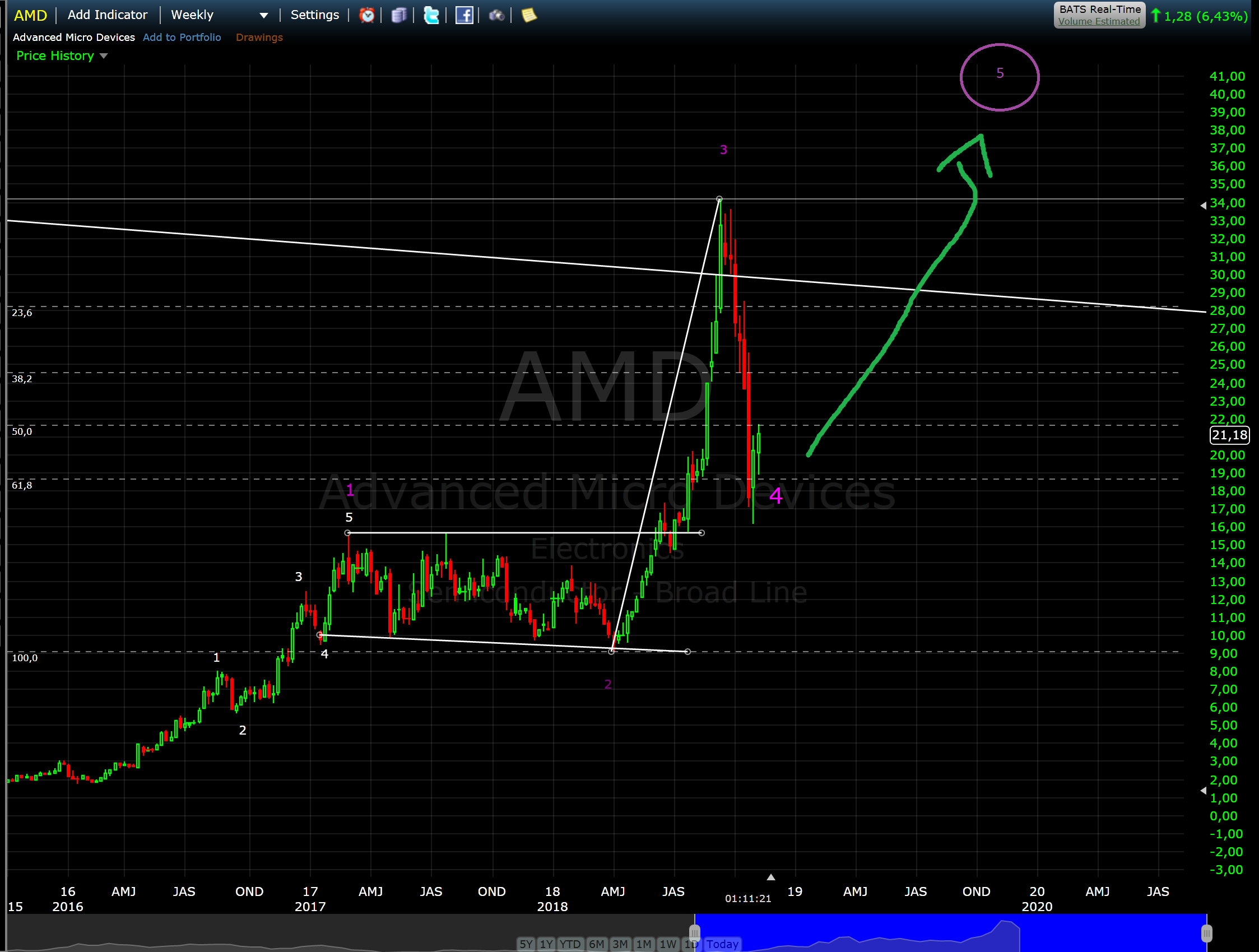Image resolution: width=1259 pixels, height=952 pixels.
Task: Open the alarm clock alert icon
Action: click(367, 15)
